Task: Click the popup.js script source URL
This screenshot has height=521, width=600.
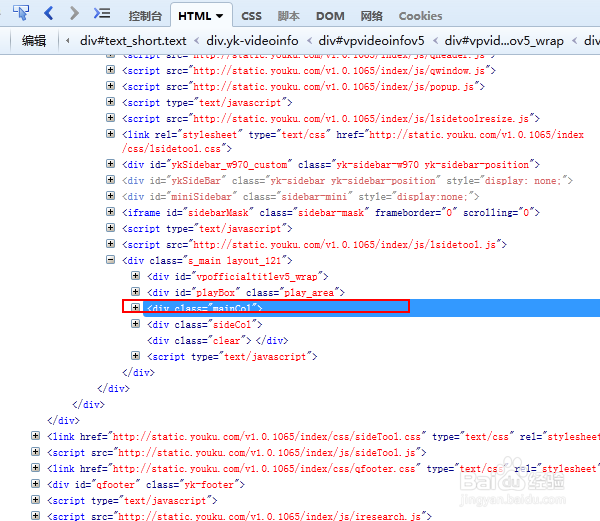Action: point(334,87)
